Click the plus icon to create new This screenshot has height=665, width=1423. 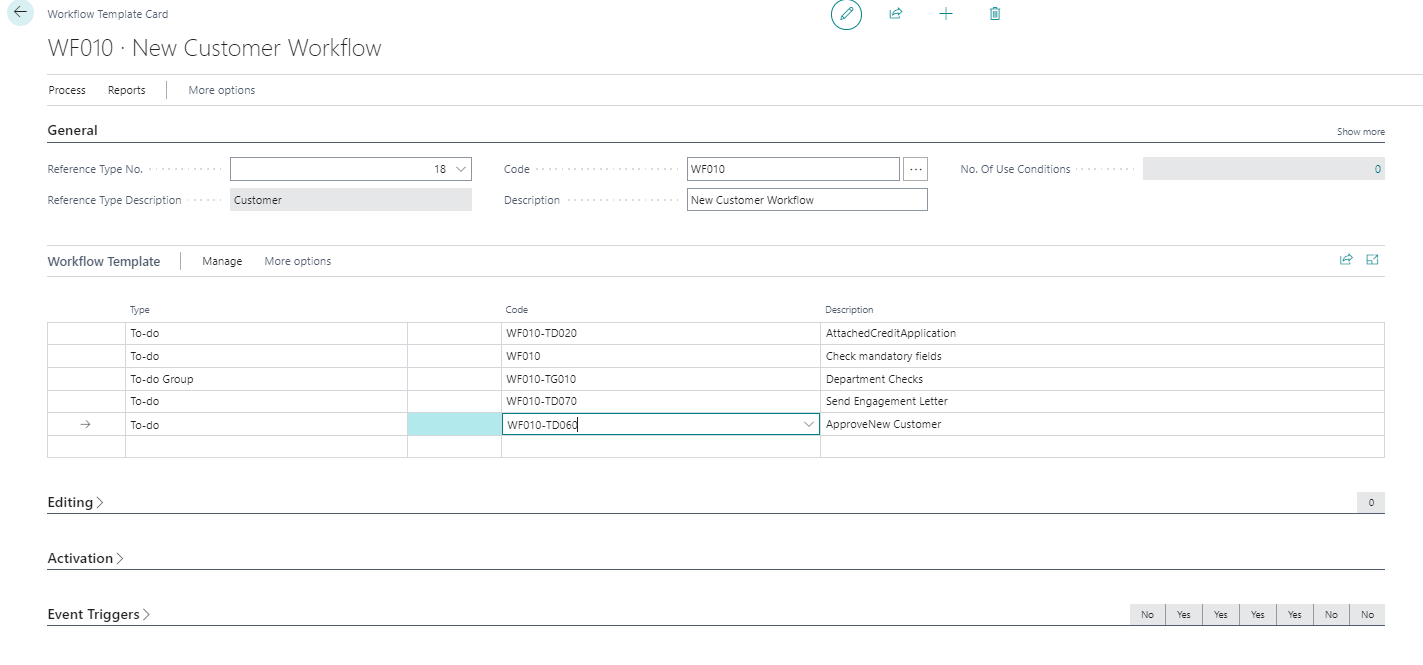(x=946, y=14)
